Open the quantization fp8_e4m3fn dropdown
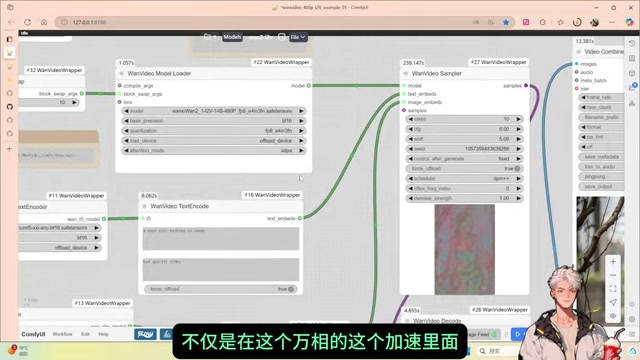The image size is (640, 360). (x=214, y=131)
